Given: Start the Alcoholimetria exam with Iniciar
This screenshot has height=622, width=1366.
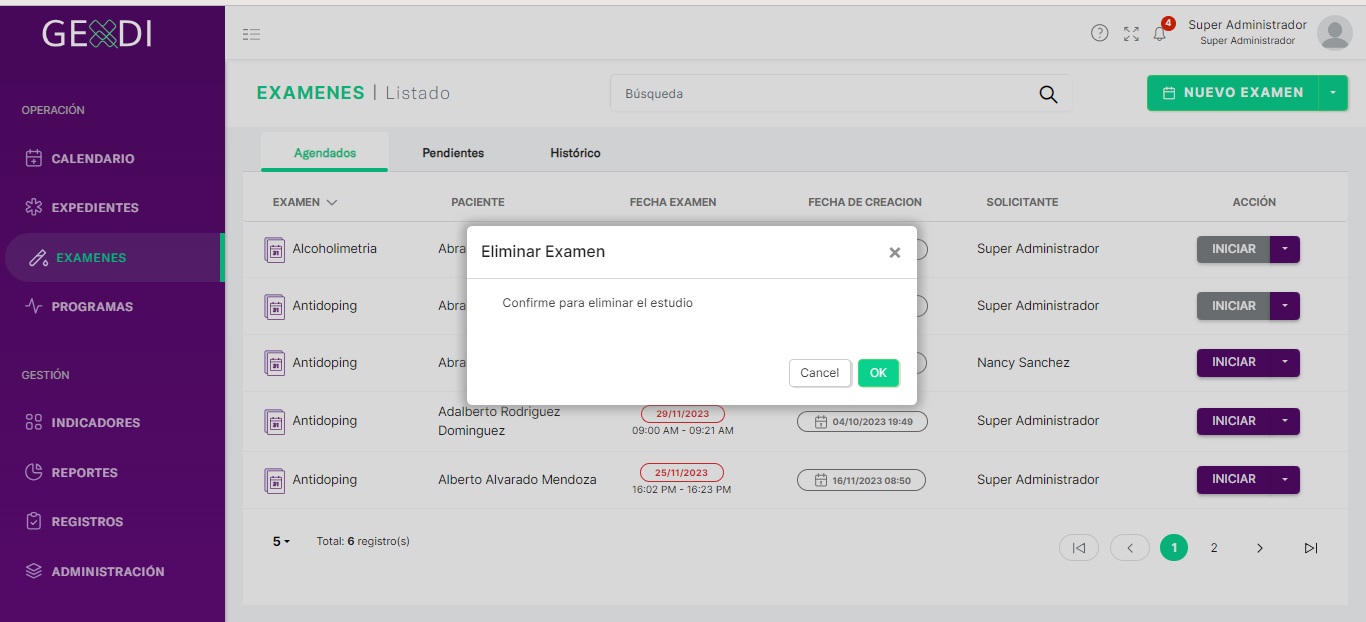Looking at the screenshot, I should click(x=1233, y=249).
